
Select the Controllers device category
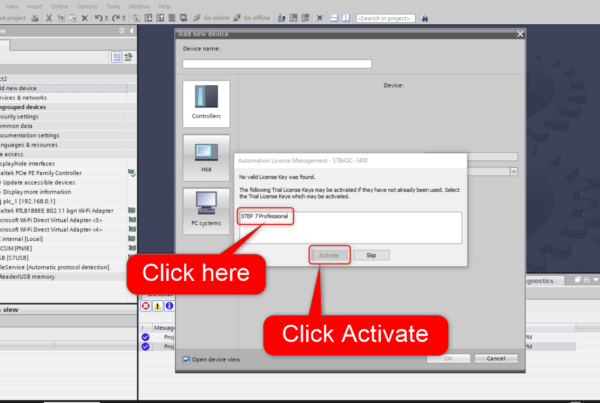coord(206,102)
